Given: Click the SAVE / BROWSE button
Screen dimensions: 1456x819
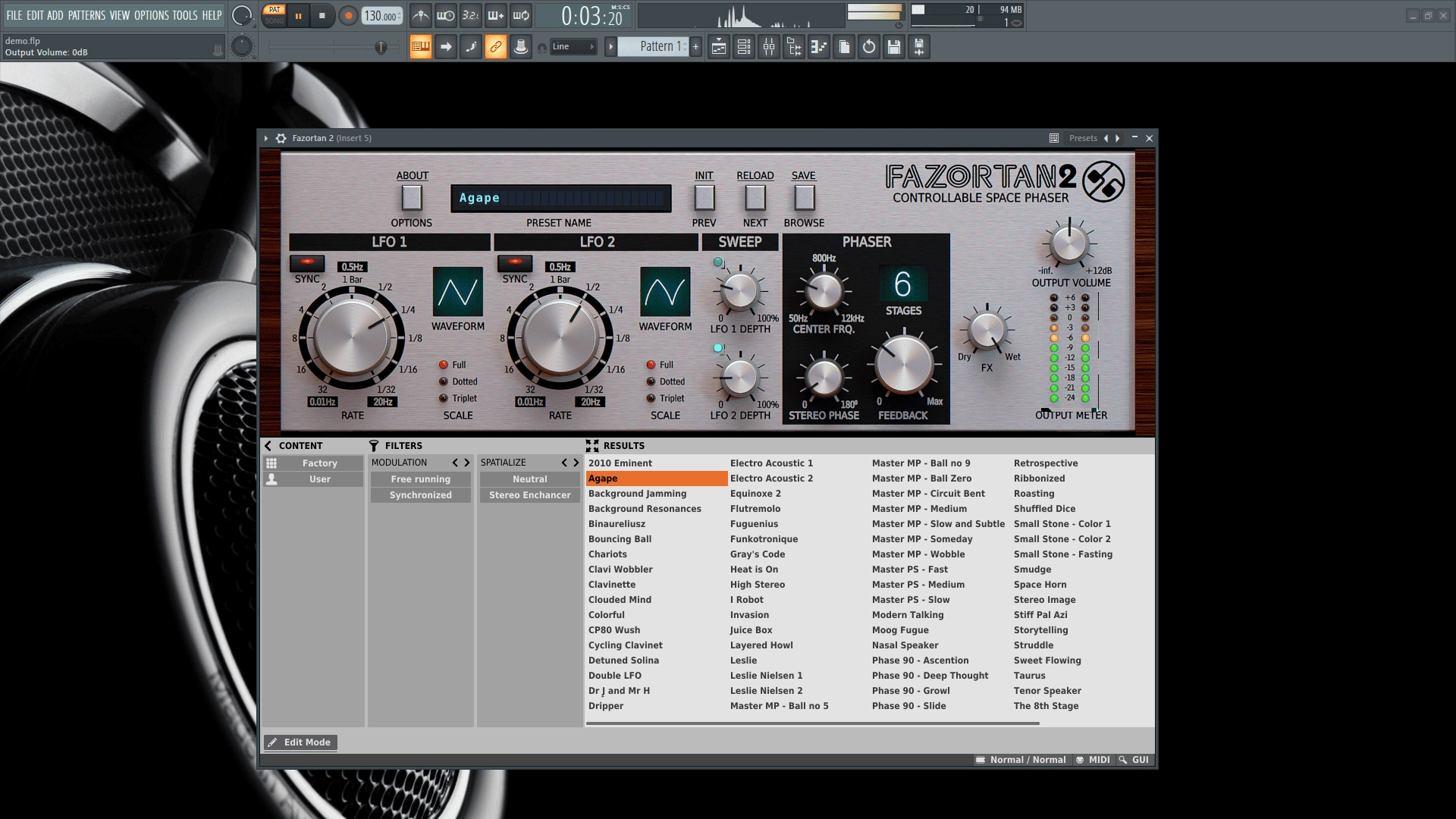Looking at the screenshot, I should (804, 198).
